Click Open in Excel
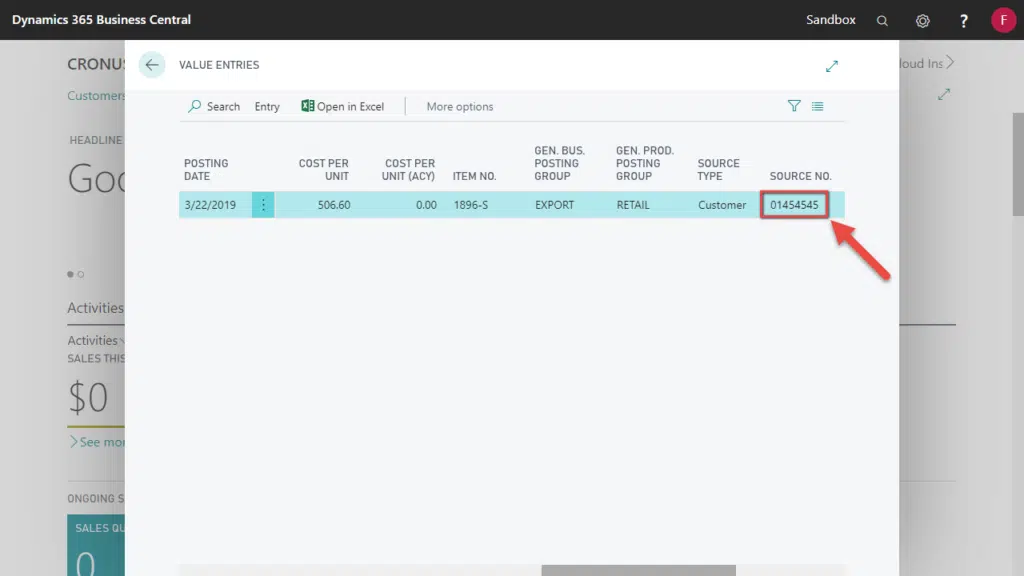Image resolution: width=1024 pixels, height=576 pixels. tap(343, 106)
